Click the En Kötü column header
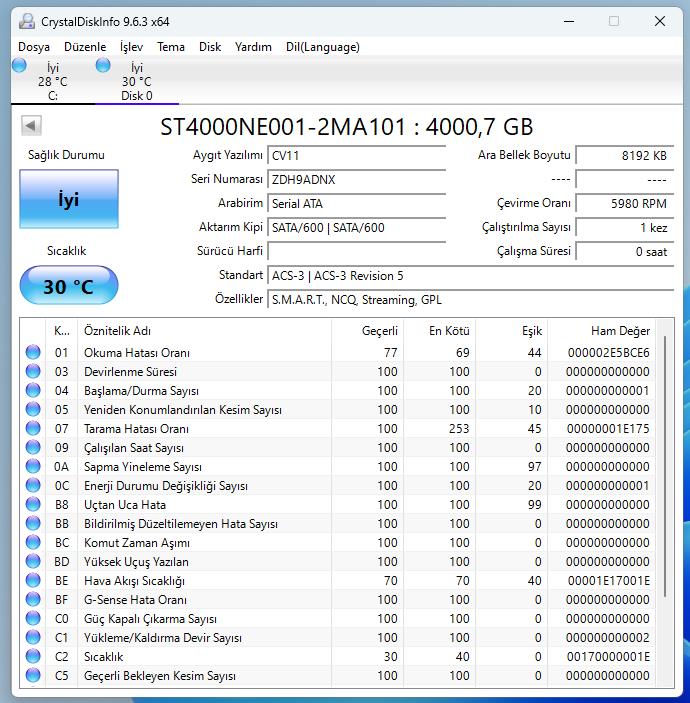690x703 pixels. pyautogui.click(x=440, y=331)
